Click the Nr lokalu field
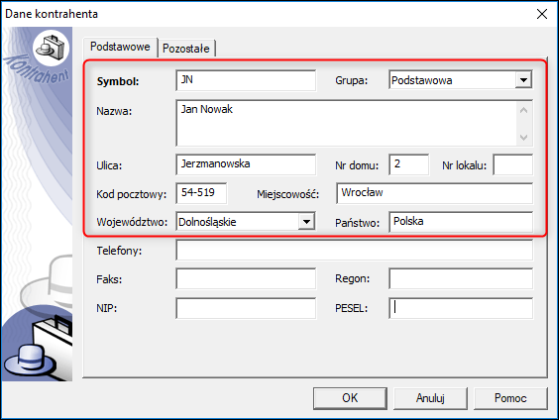559x420 pixels. 513,164
